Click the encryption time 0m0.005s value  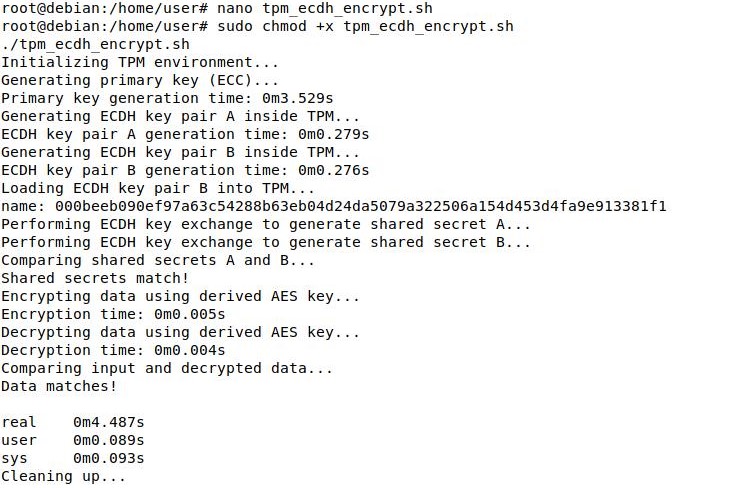pos(189,314)
